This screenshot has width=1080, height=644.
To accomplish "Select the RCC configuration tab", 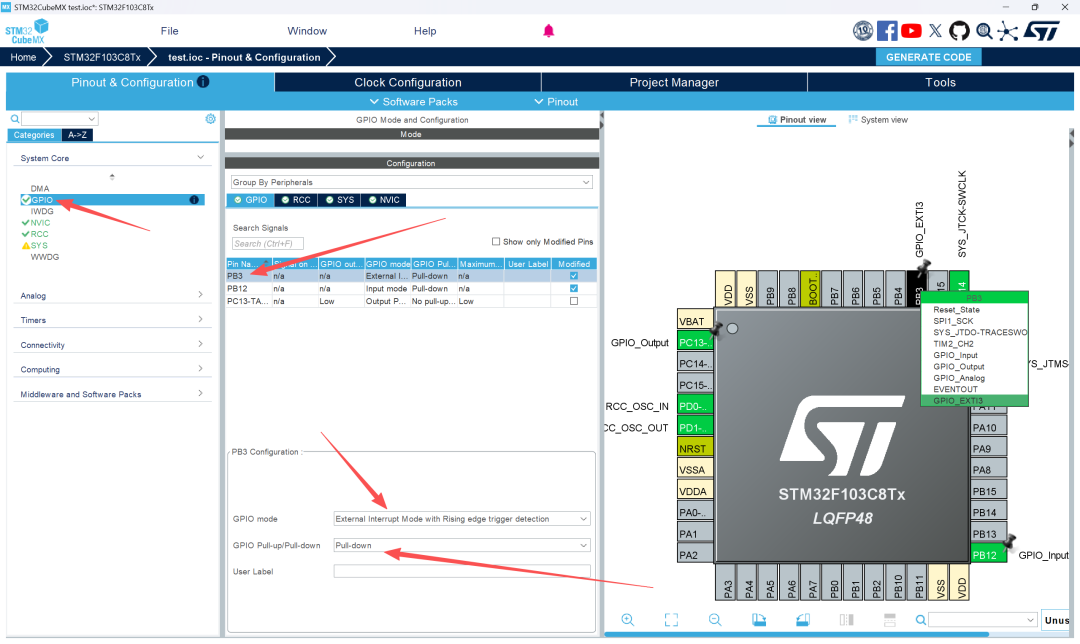I will point(296,200).
